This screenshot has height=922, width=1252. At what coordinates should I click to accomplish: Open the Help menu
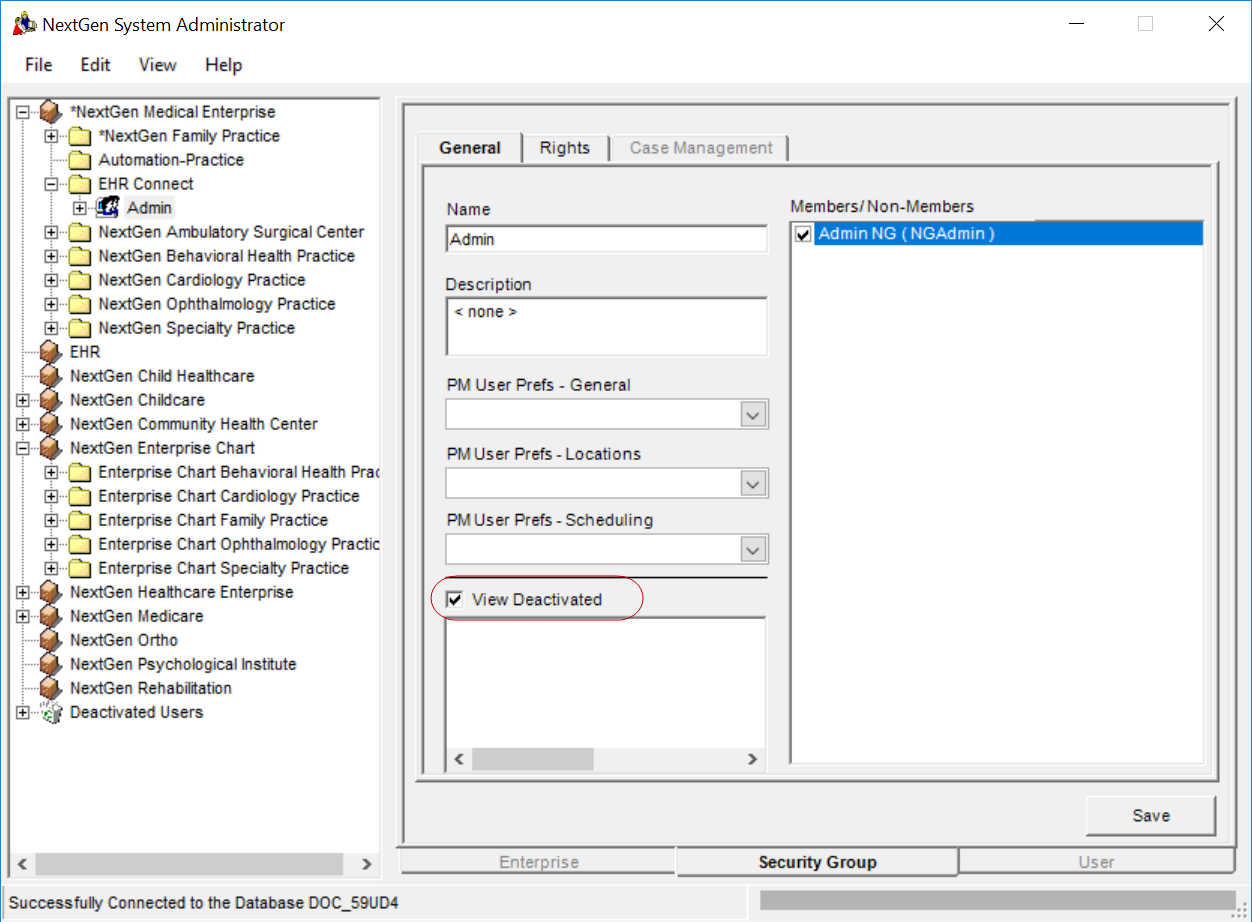tap(224, 65)
